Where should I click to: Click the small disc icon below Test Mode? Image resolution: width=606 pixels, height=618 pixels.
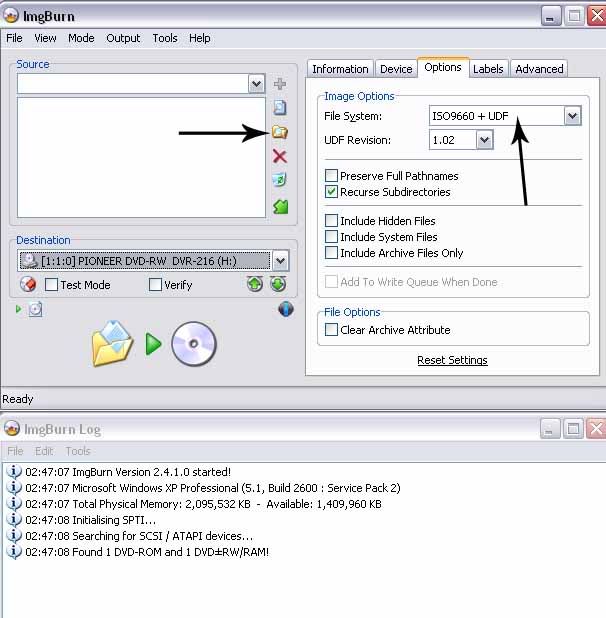[x=35, y=309]
